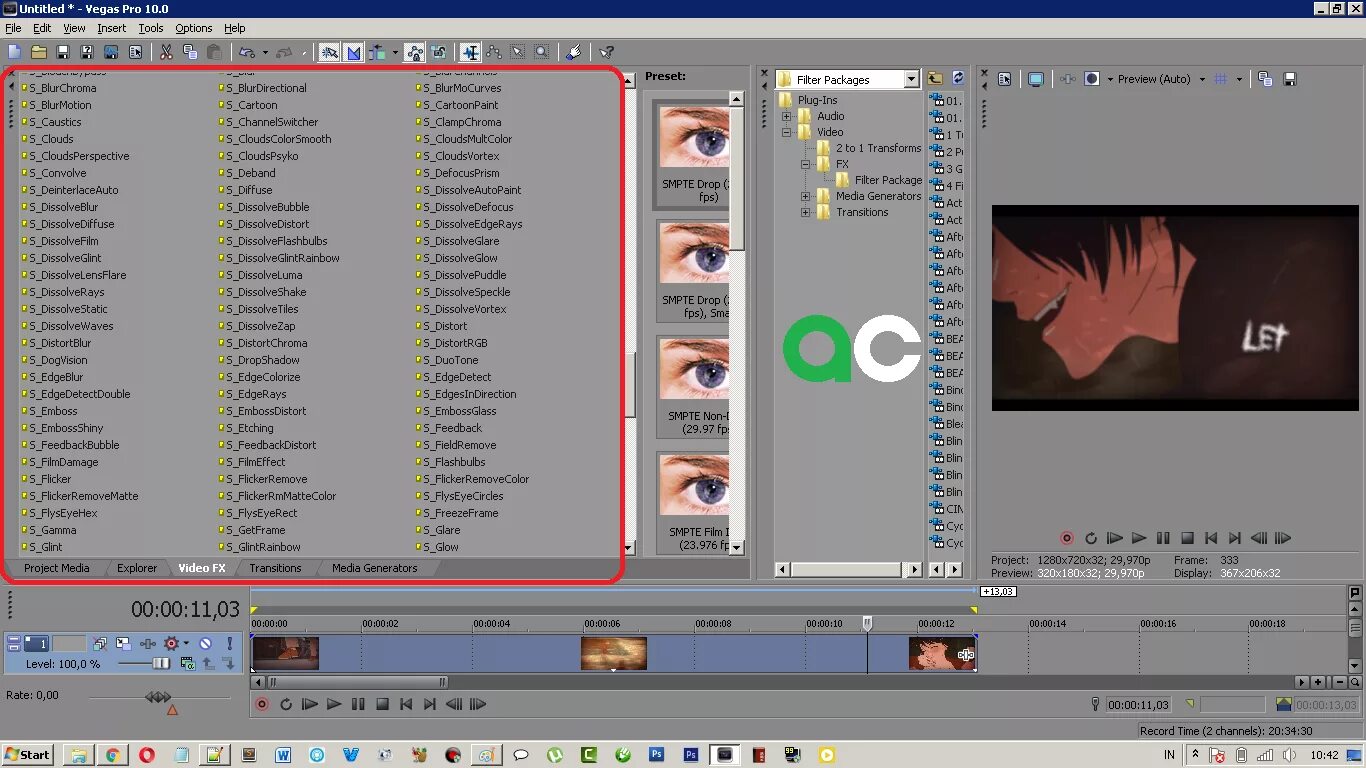Open compositing mode button on track
Image resolution: width=1366 pixels, height=768 pixels.
tap(187, 663)
